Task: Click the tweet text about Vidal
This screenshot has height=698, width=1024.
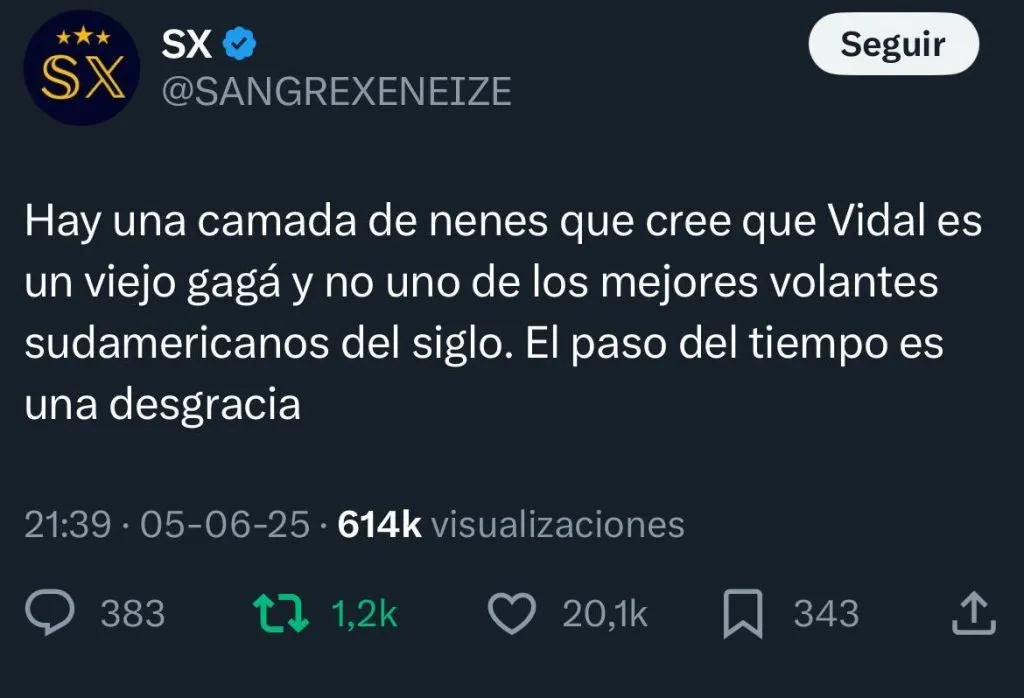Action: pos(504,312)
